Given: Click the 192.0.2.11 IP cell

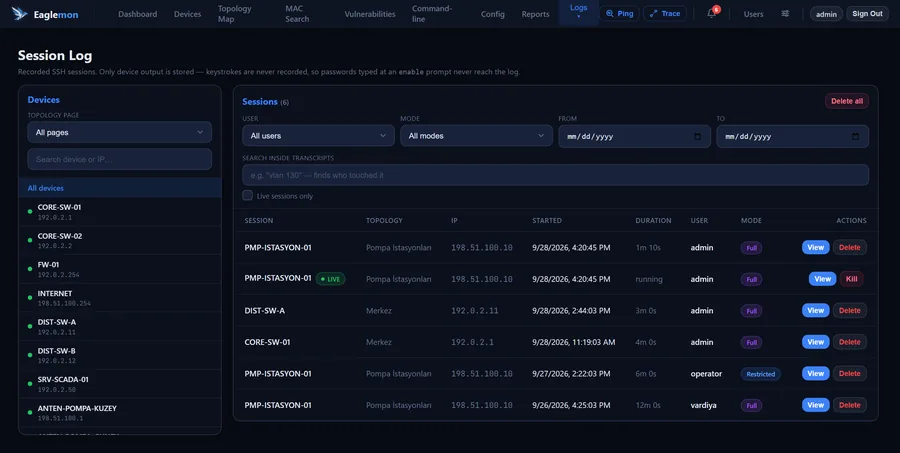Looking at the screenshot, I should 474,311.
